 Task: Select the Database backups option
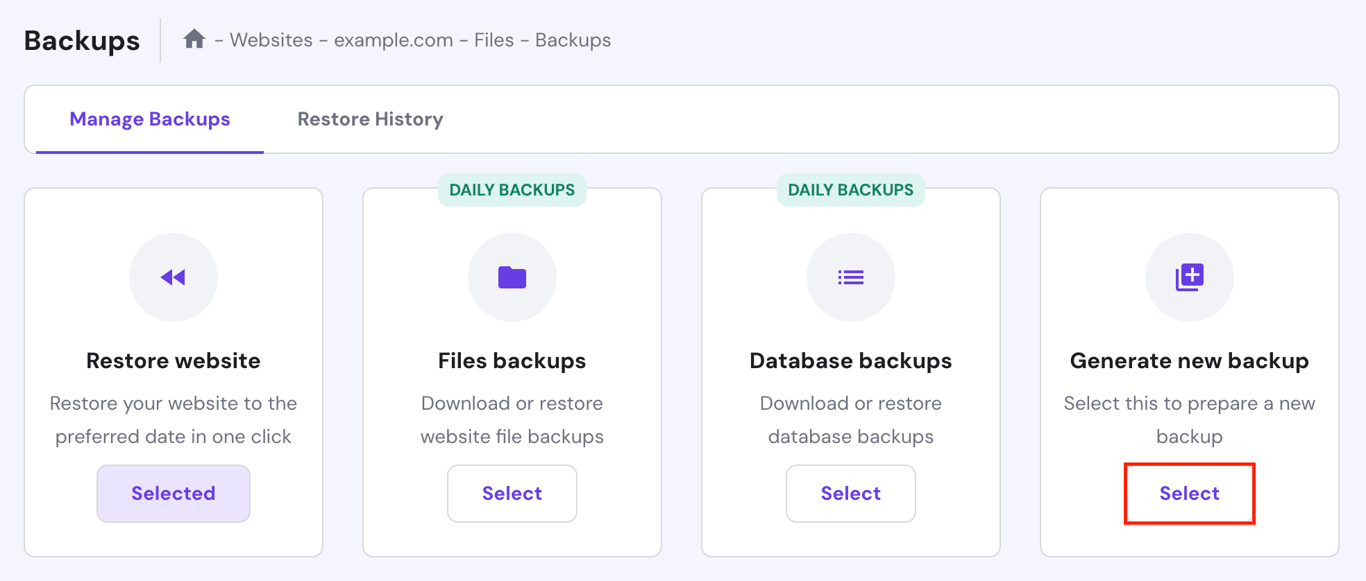[851, 493]
